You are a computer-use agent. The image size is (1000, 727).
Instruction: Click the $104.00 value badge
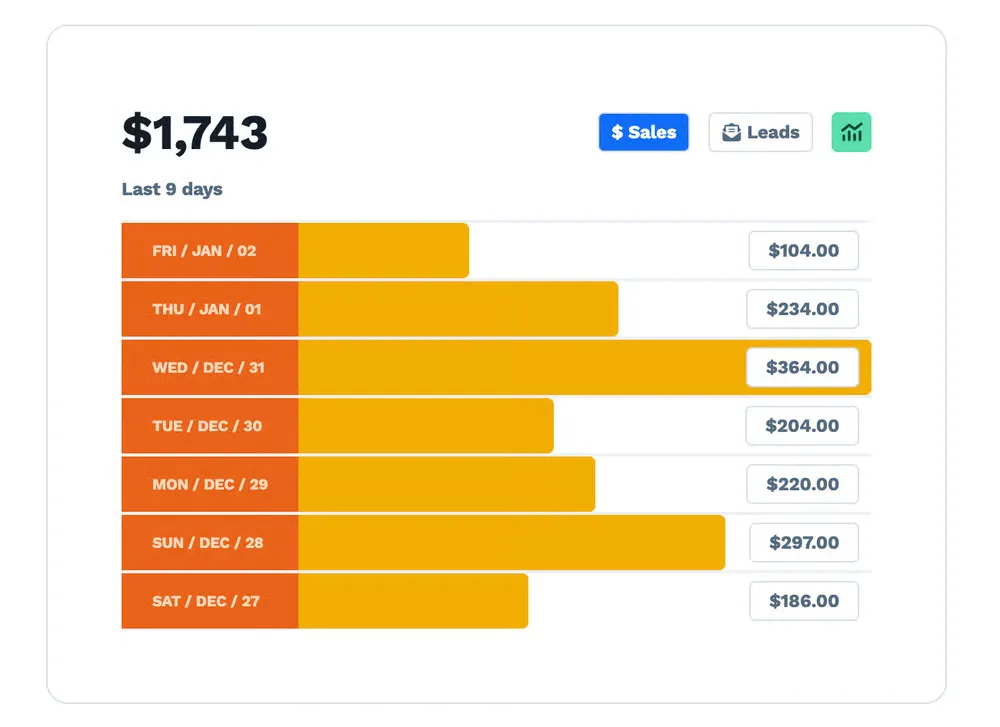(x=803, y=251)
